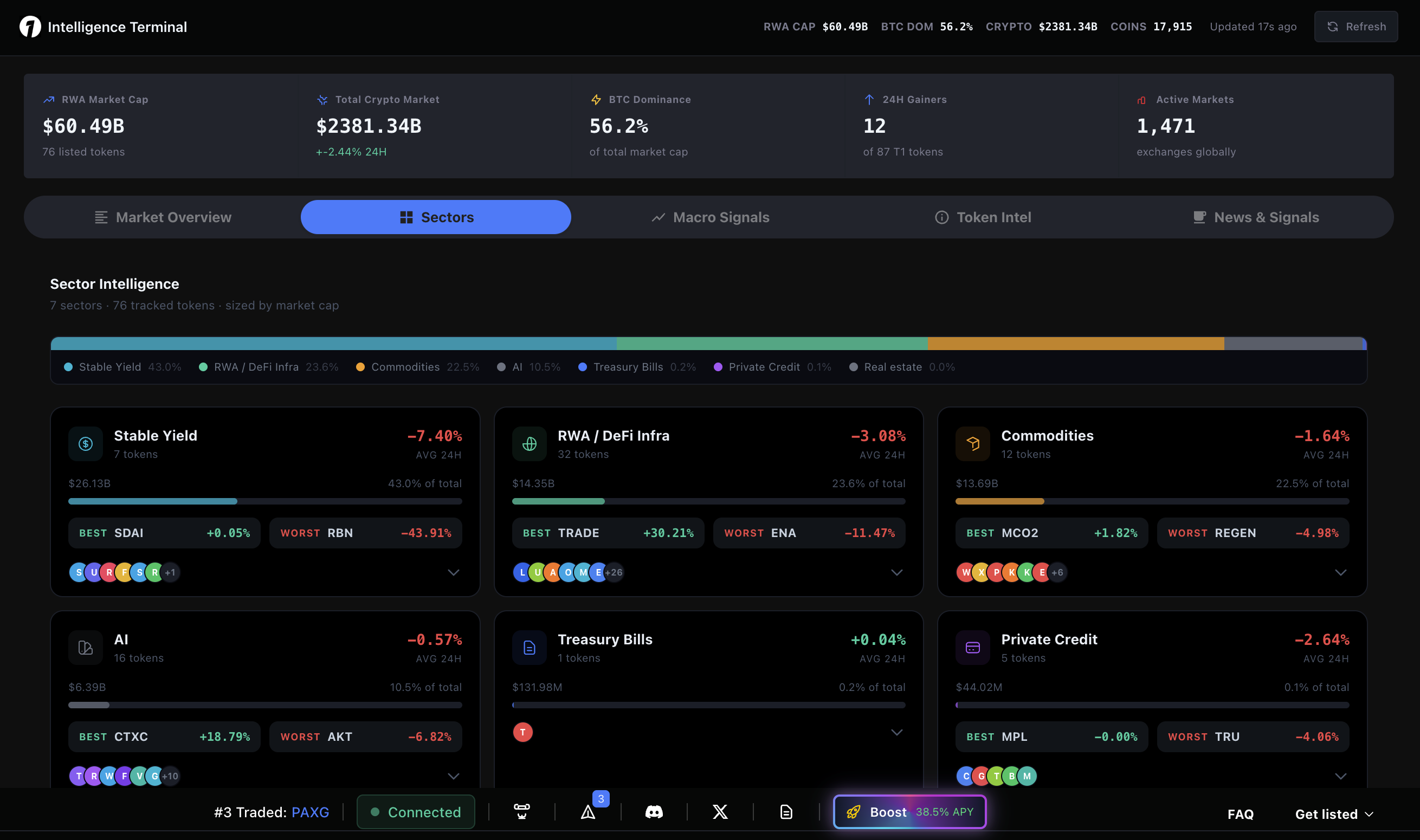The height and width of the screenshot is (840, 1420).
Task: Click the BEST TRADE chip
Action: [608, 533]
